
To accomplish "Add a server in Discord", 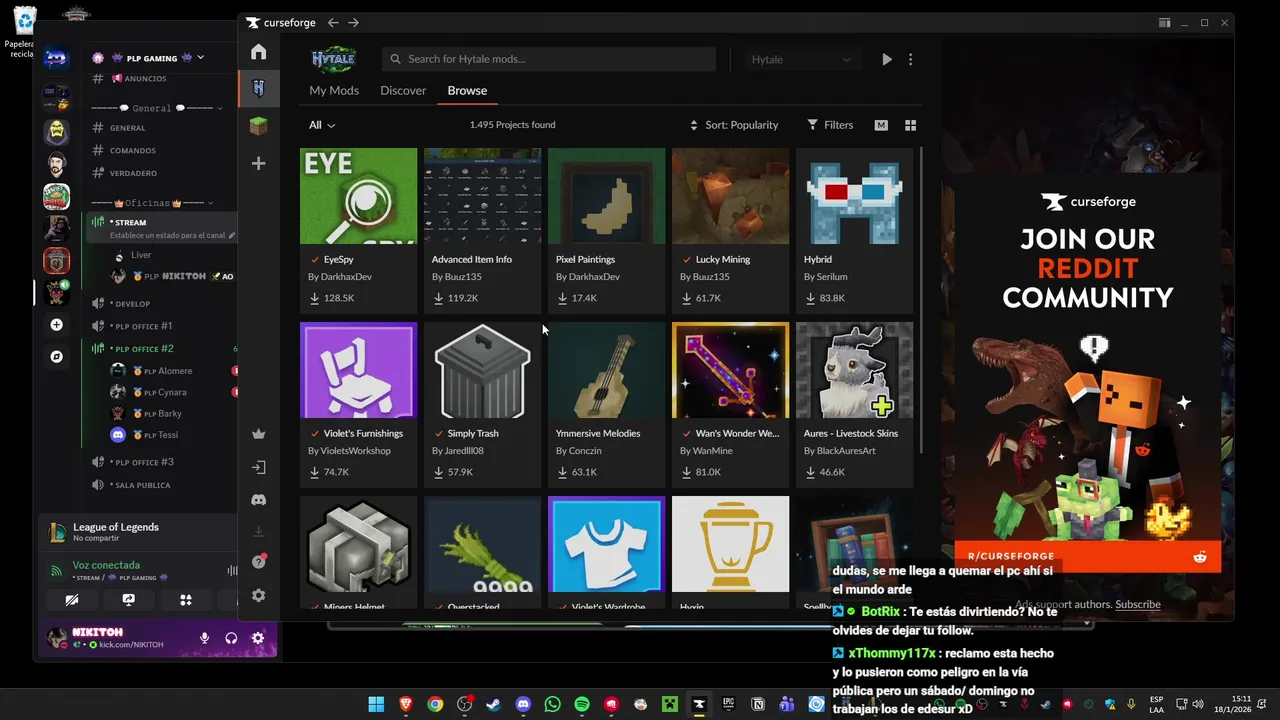I will [57, 325].
